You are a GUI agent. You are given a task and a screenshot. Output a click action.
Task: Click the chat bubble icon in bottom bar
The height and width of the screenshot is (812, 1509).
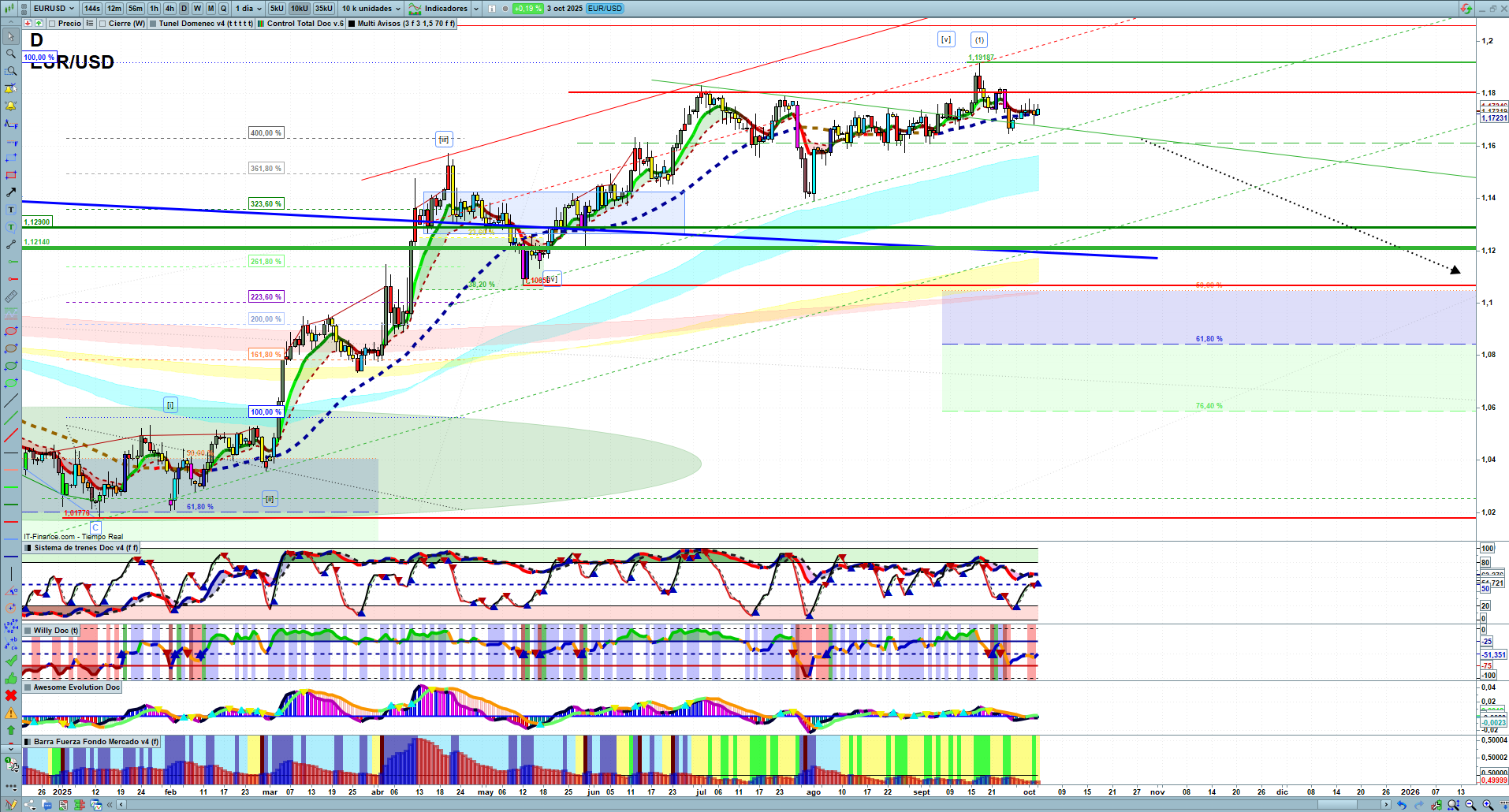(x=47, y=805)
